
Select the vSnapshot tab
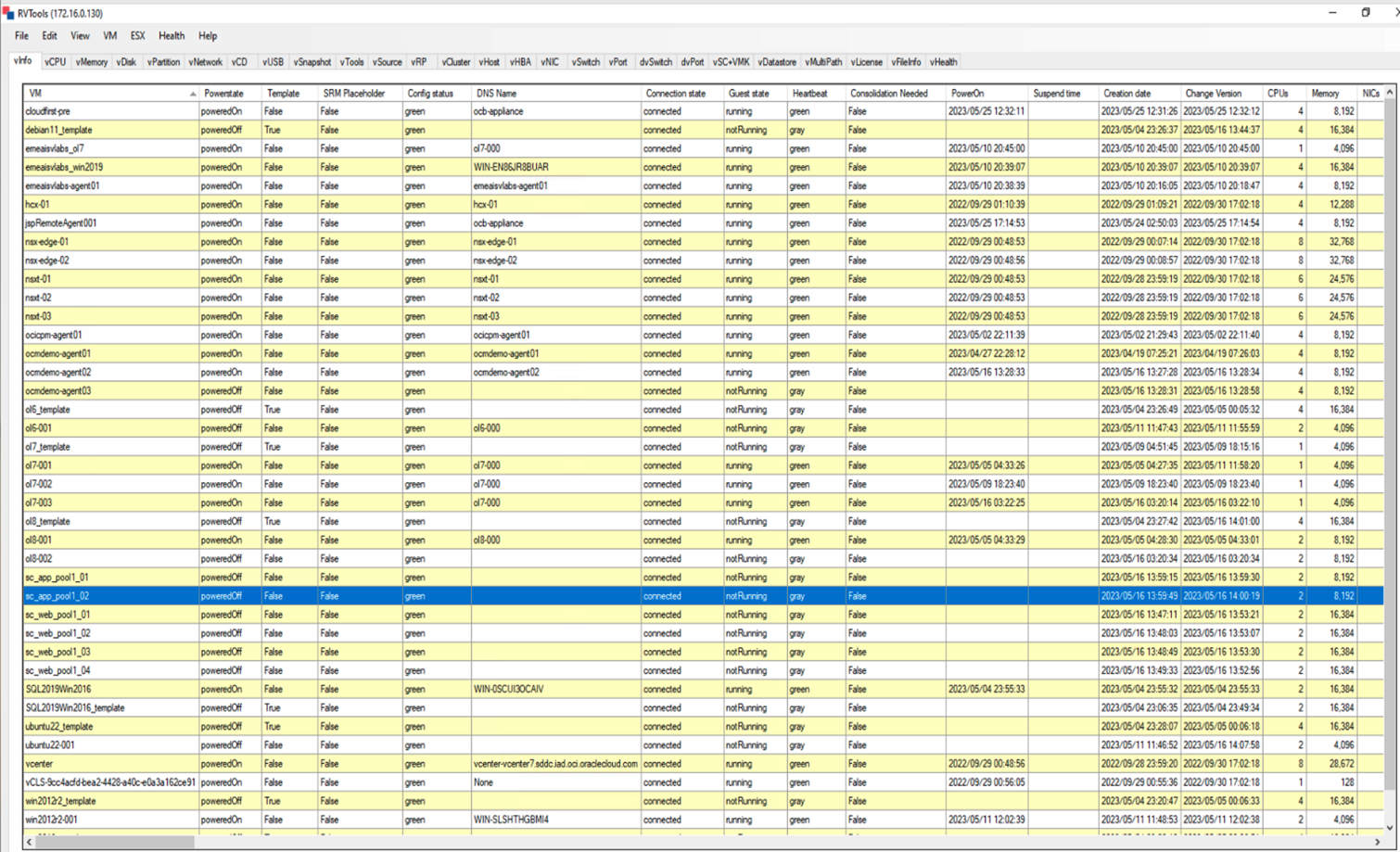[311, 62]
